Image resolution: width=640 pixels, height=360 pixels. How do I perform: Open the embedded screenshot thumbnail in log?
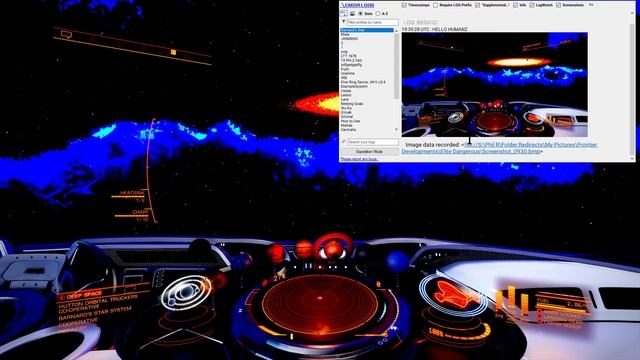(495, 84)
